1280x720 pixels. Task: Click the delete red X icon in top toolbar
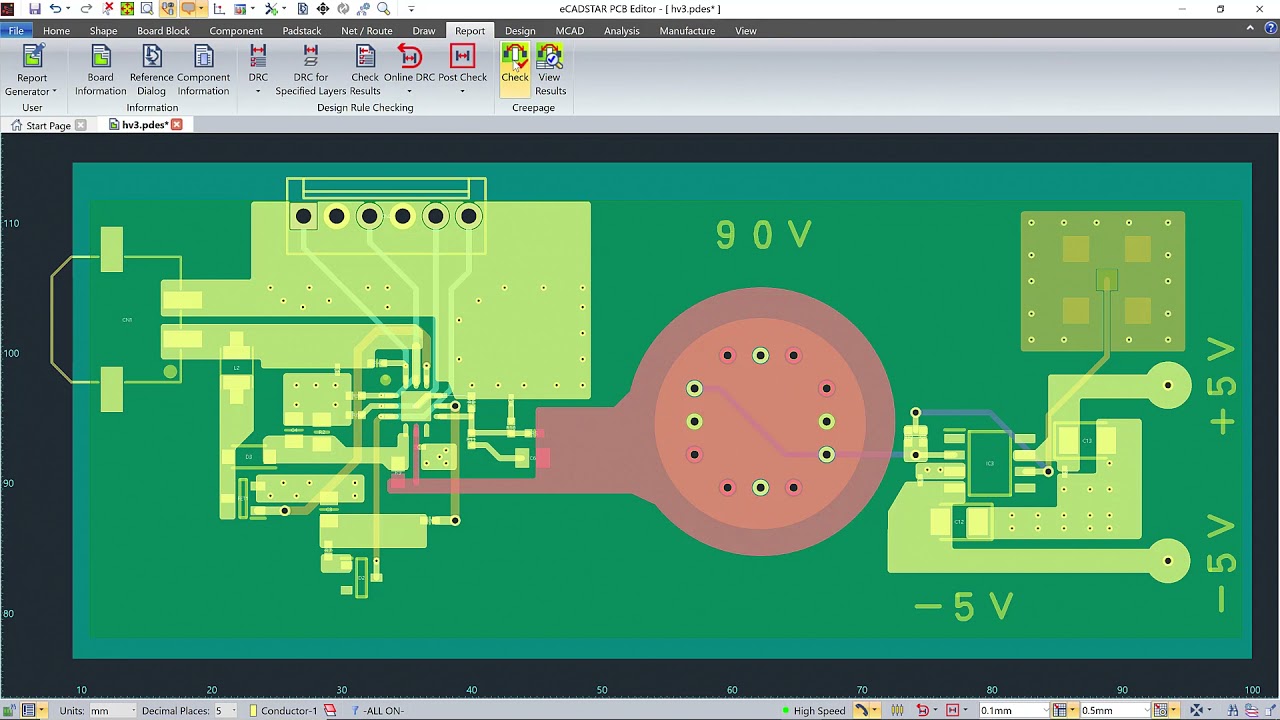click(108, 9)
